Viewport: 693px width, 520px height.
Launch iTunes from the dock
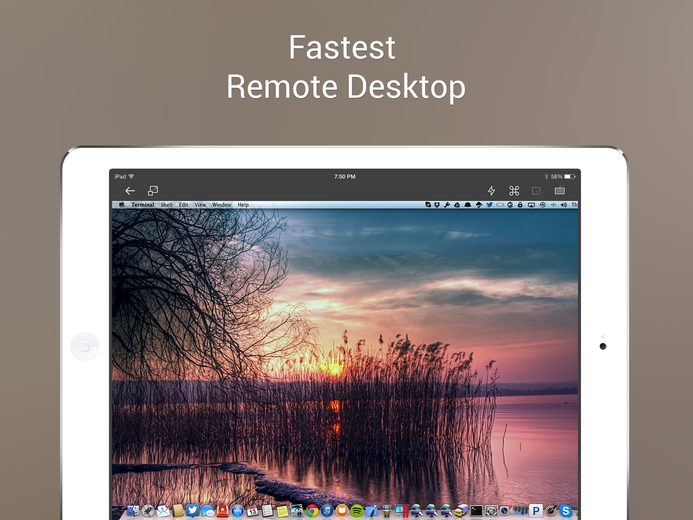tap(327, 511)
